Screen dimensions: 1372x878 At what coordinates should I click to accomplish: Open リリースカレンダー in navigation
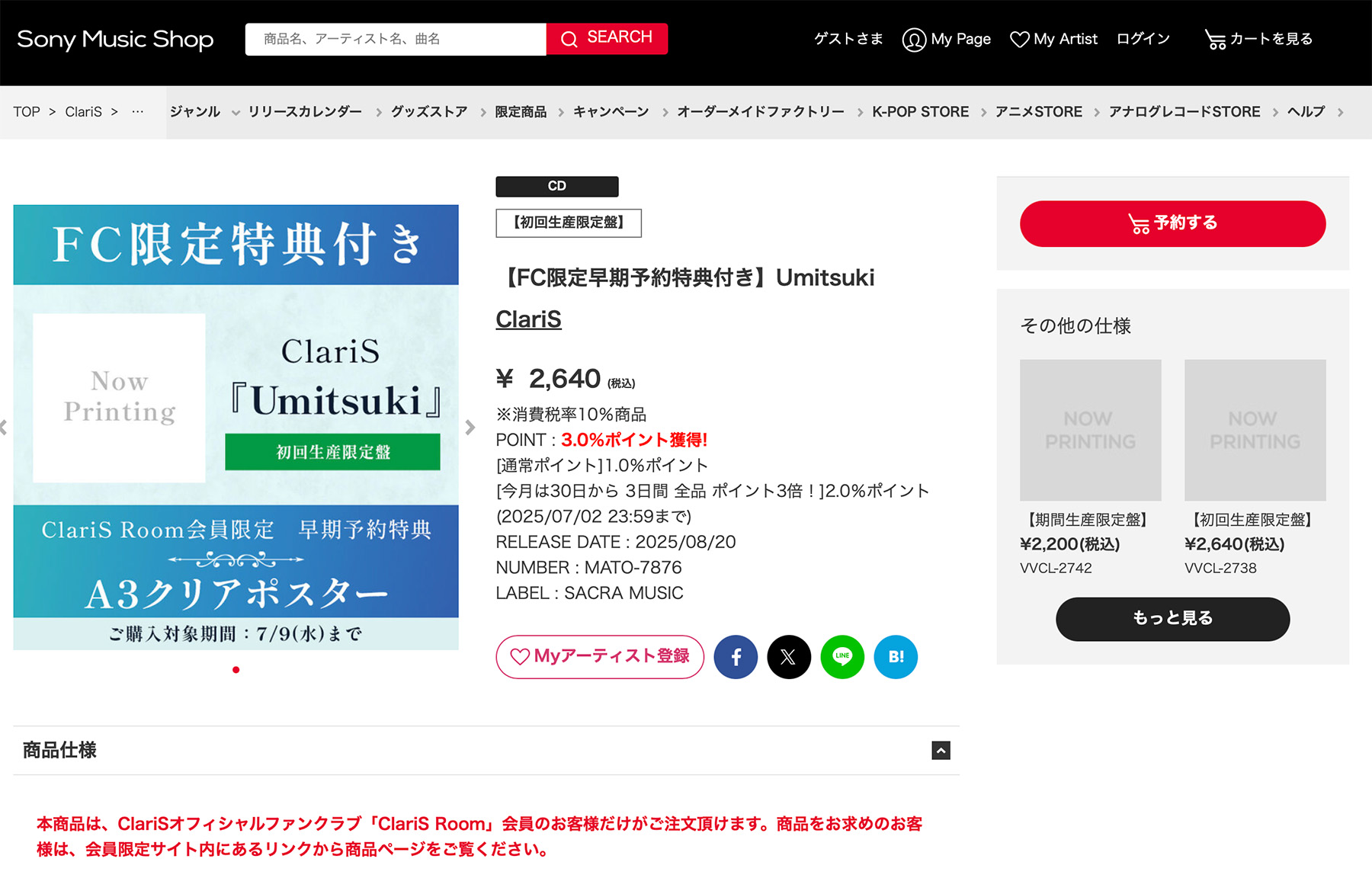pos(305,112)
